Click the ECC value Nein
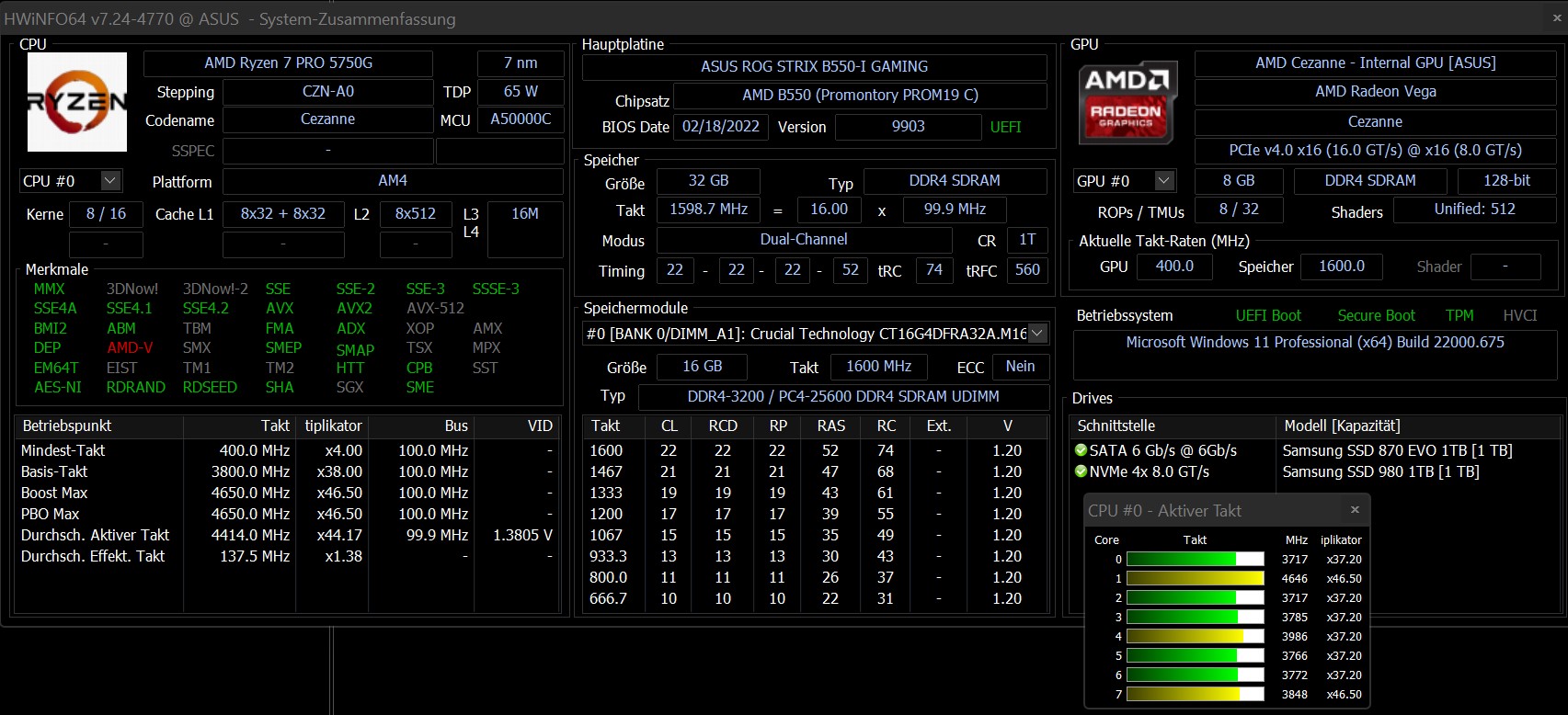Viewport: 1568px width, 715px height. tap(1020, 367)
